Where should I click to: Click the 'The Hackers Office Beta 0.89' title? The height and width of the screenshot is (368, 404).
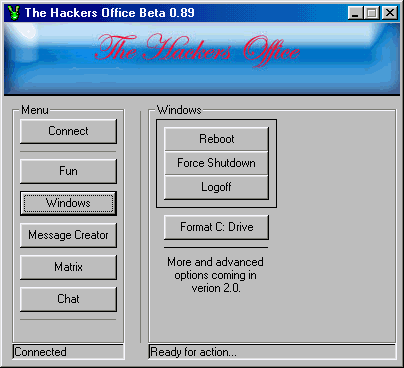coord(110,13)
